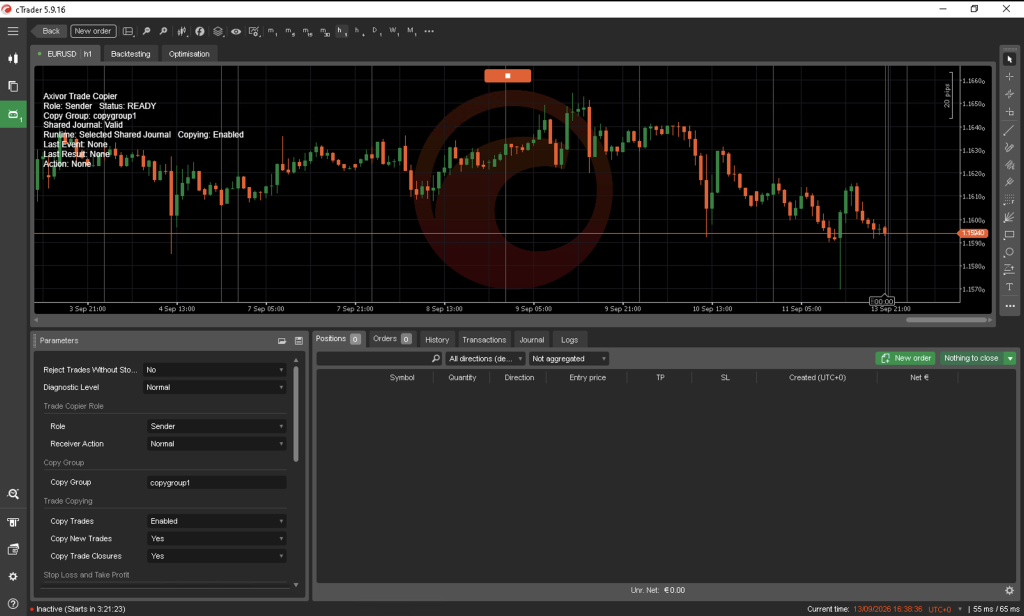Select the trend line drawing tool
This screenshot has width=1024, height=616.
point(1010,129)
